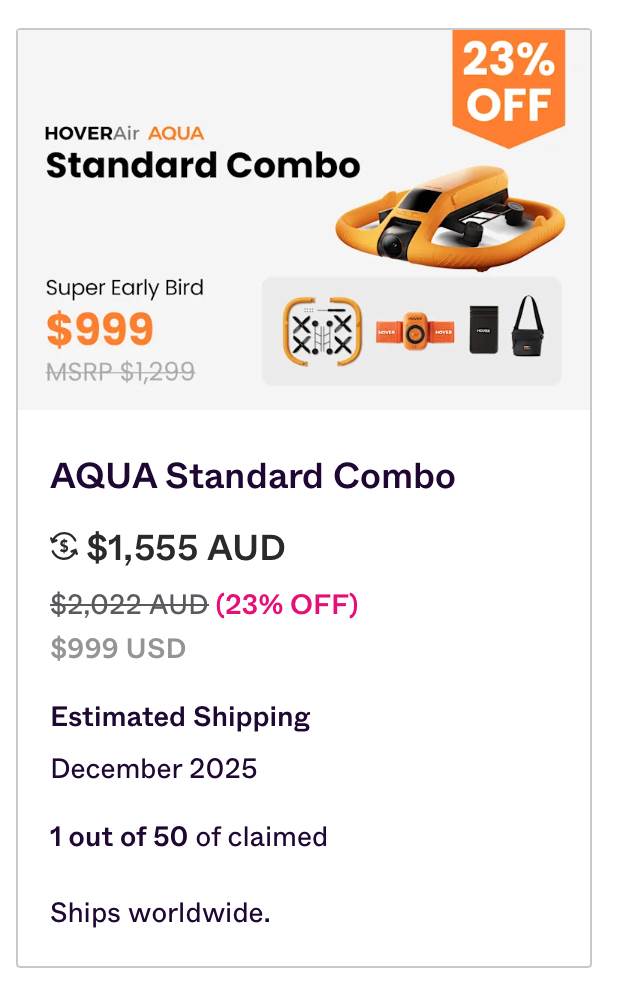Image resolution: width=617 pixels, height=990 pixels.
Task: Click the Estimated Shipping heading
Action: point(180,717)
